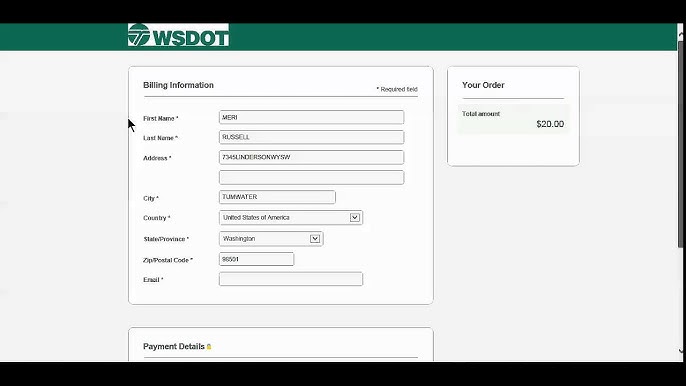Screen dimensions: 686x386
Task: Click the $20.00 total amount value
Action: (x=550, y=124)
